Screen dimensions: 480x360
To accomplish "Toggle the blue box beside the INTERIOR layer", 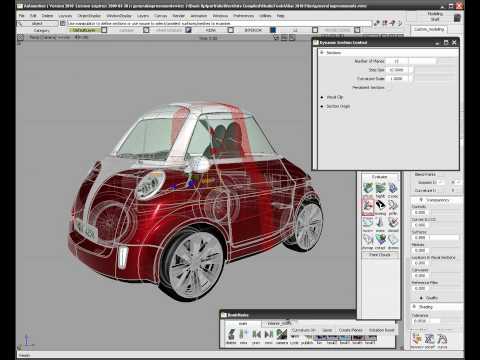I will pyautogui.click(x=273, y=30).
